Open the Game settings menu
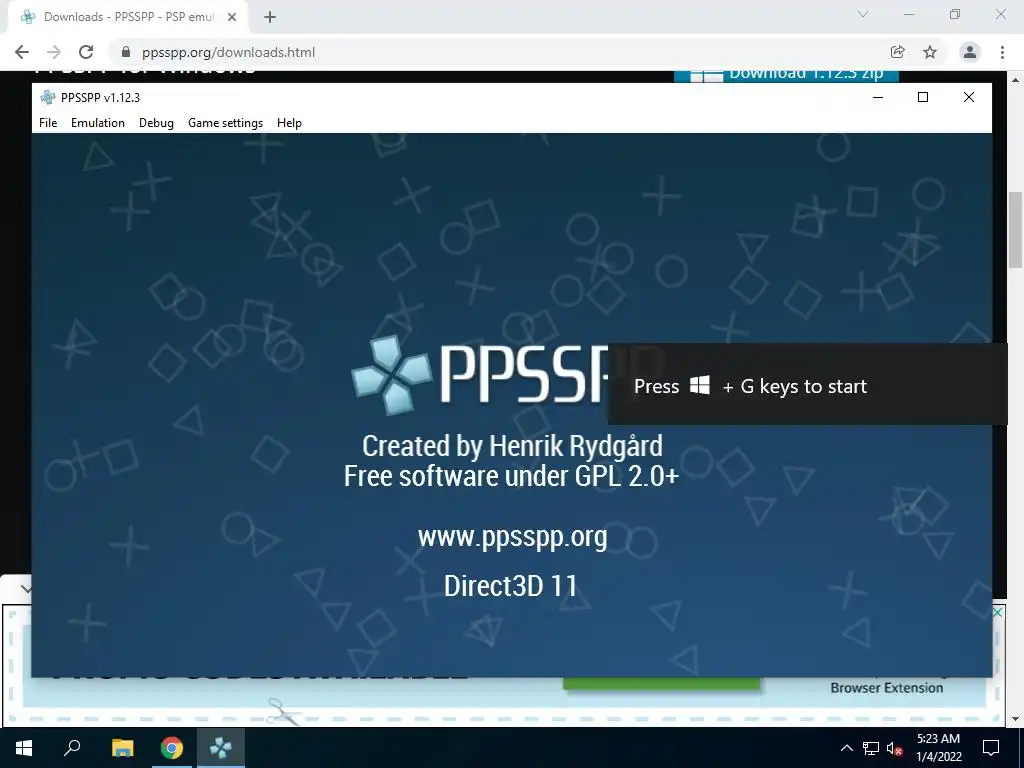 (225, 123)
